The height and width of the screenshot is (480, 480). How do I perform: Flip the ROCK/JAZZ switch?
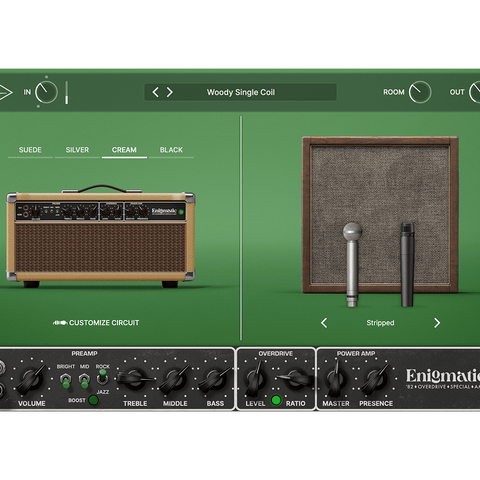102,377
